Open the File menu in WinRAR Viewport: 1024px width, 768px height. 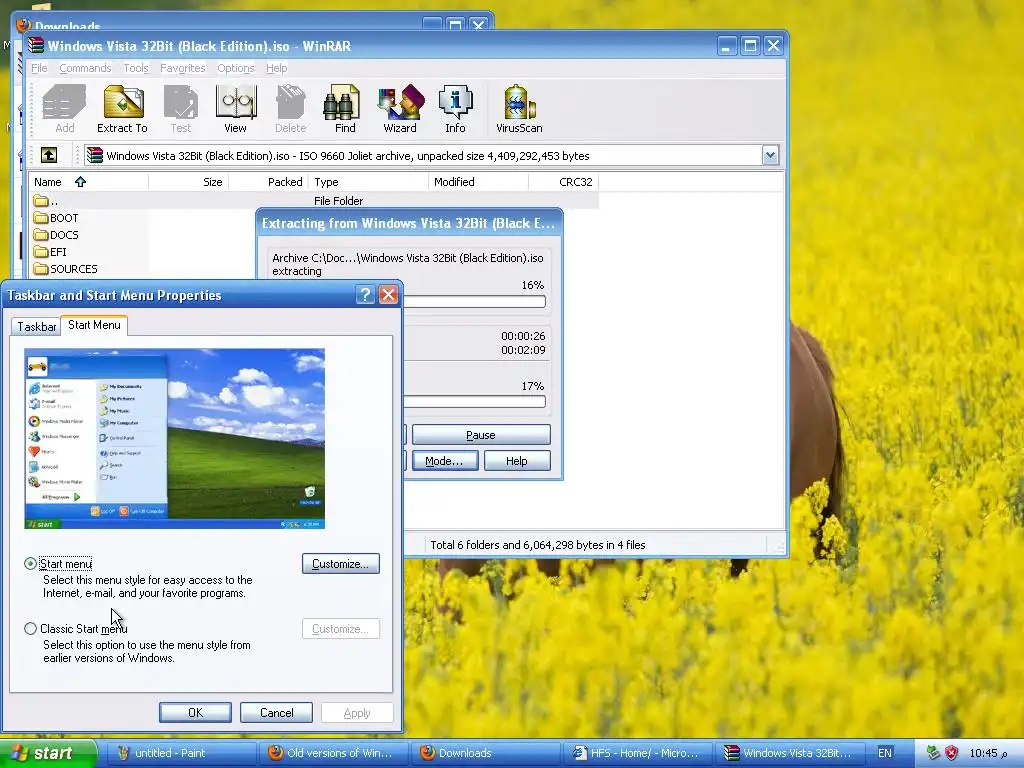pos(39,68)
